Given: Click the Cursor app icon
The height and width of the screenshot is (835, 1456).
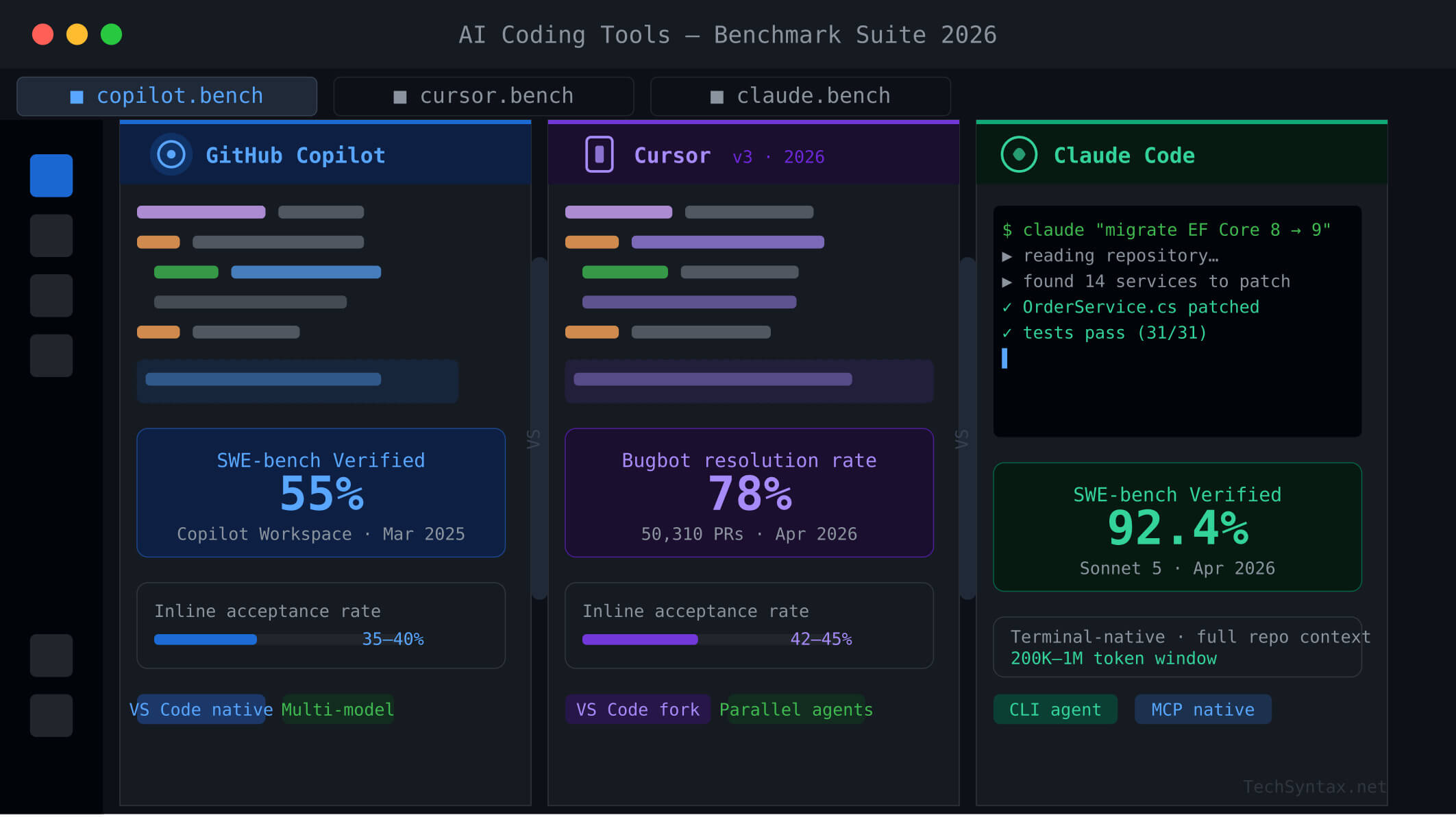Looking at the screenshot, I should [599, 154].
